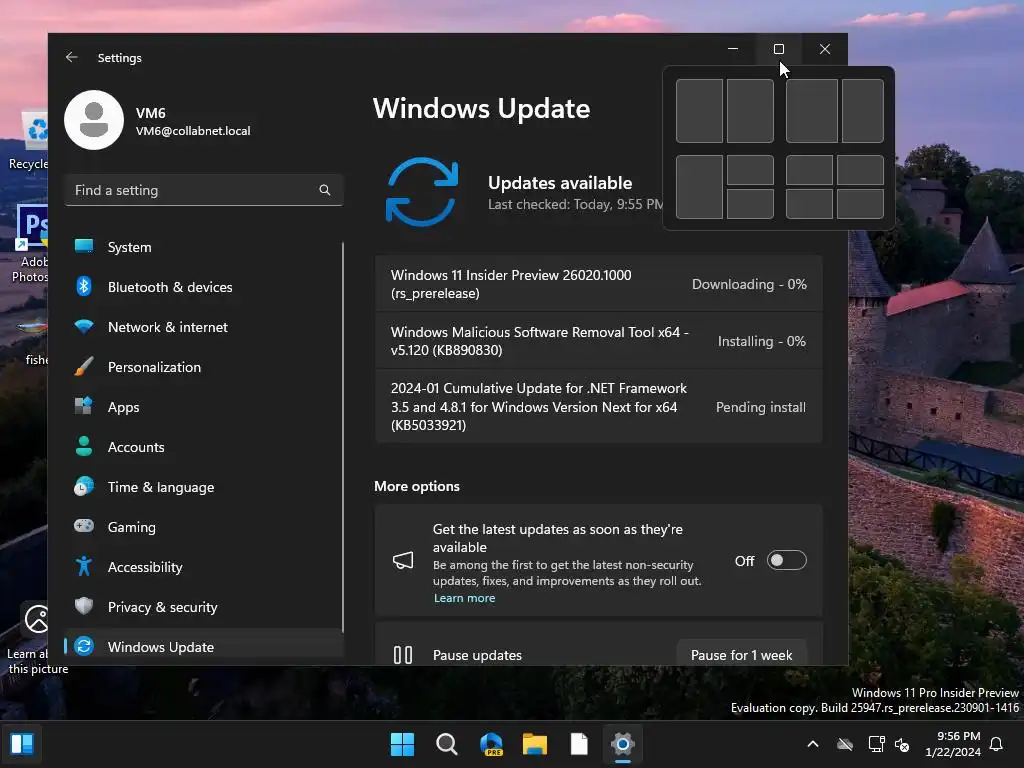This screenshot has width=1024, height=768.
Task: Minimize the Settings window
Action: coord(733,49)
